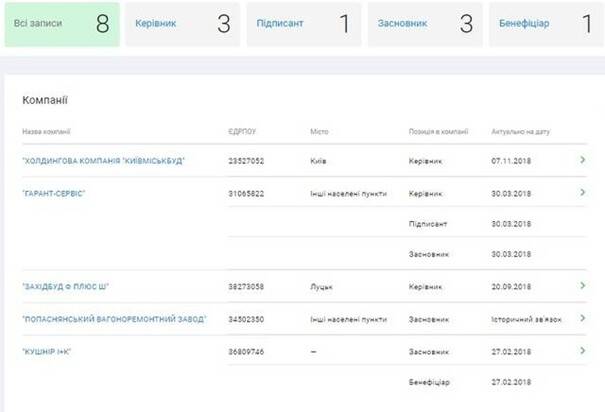Open the 'ХОЛДИНГОВА КОМПАНІЯ "КИЇВМІСЬКБУД"' company link
This screenshot has height=412, width=605.
coord(103,160)
